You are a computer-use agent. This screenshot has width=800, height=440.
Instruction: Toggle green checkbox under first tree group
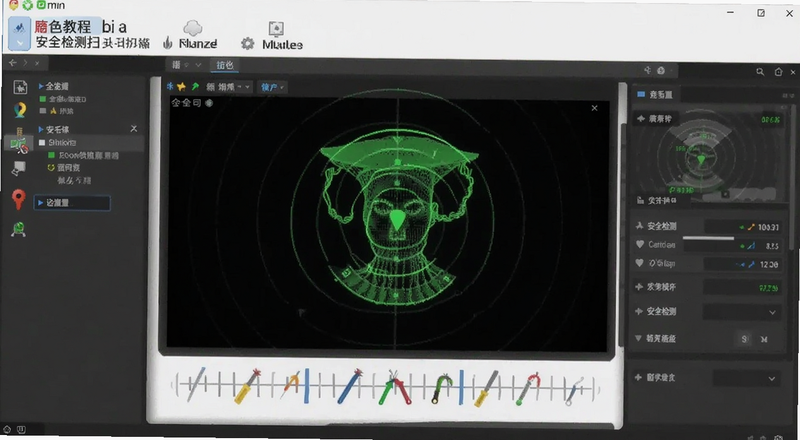coord(43,99)
